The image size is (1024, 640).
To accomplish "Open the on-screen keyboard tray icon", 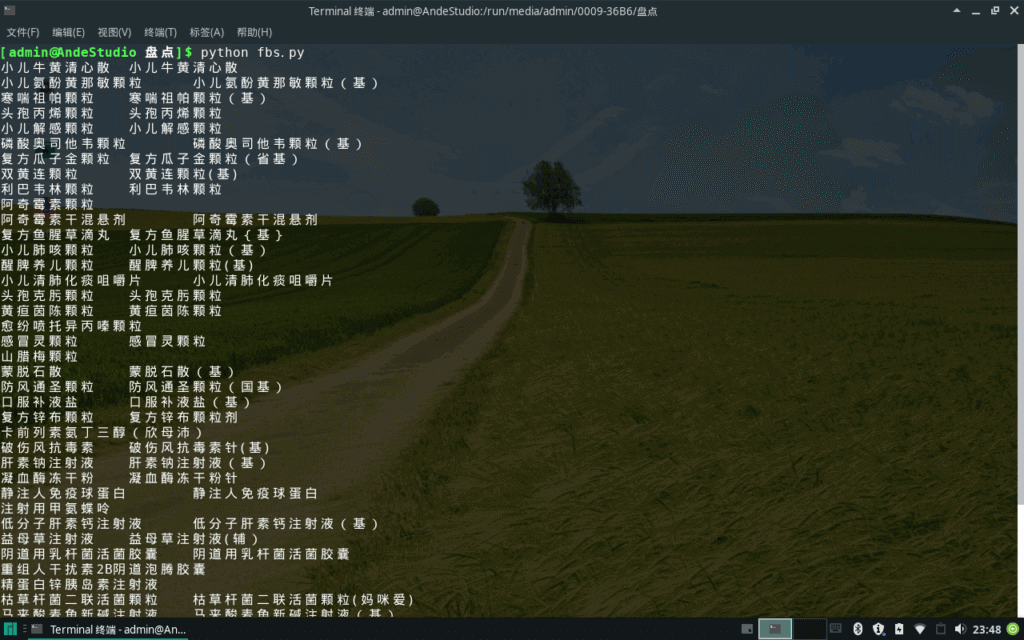I will click(836, 629).
